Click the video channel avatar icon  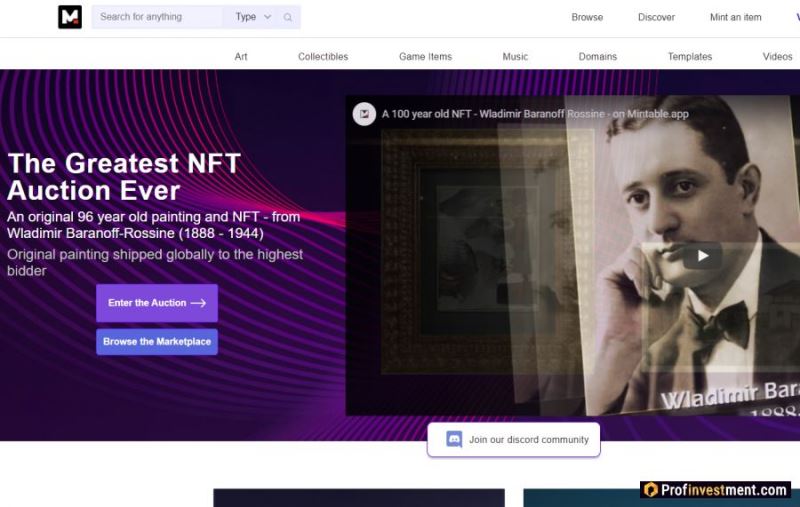364,114
